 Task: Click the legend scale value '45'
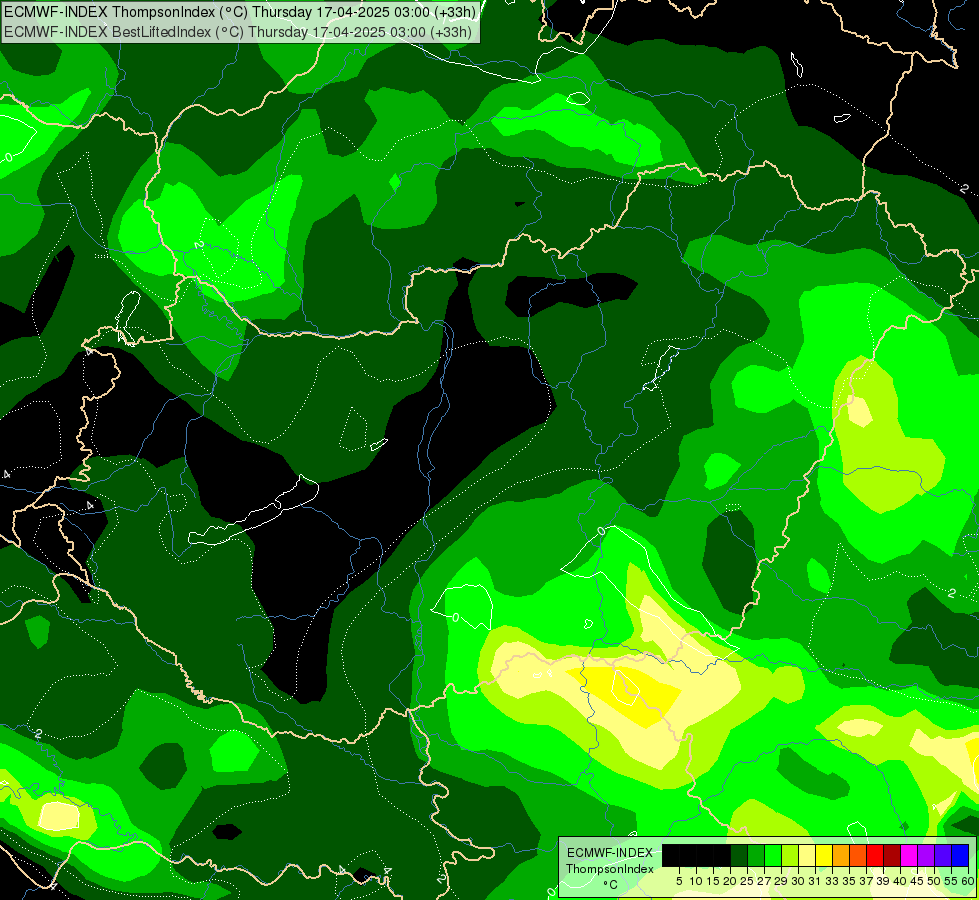coord(917,881)
